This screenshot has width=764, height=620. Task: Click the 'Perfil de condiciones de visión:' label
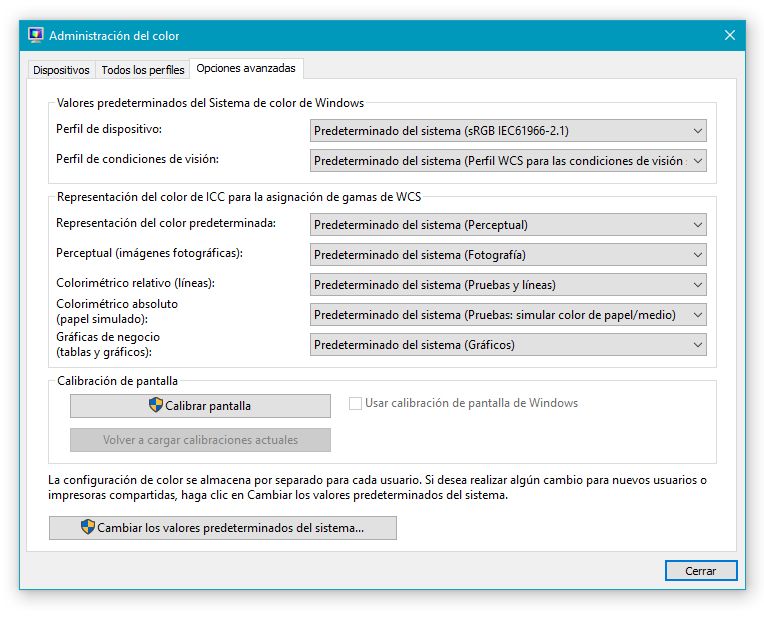point(137,159)
